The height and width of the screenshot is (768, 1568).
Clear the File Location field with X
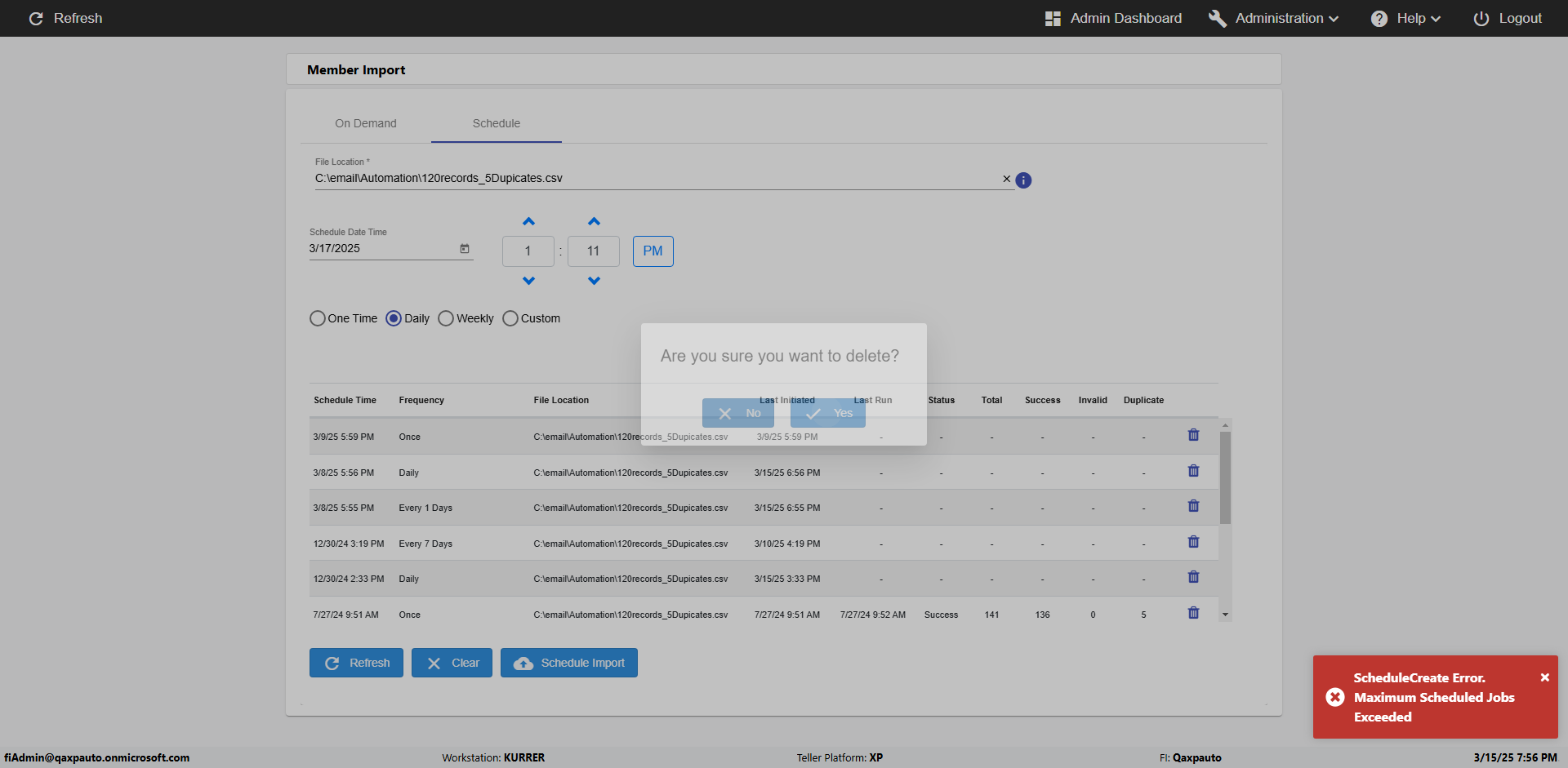coord(1006,179)
